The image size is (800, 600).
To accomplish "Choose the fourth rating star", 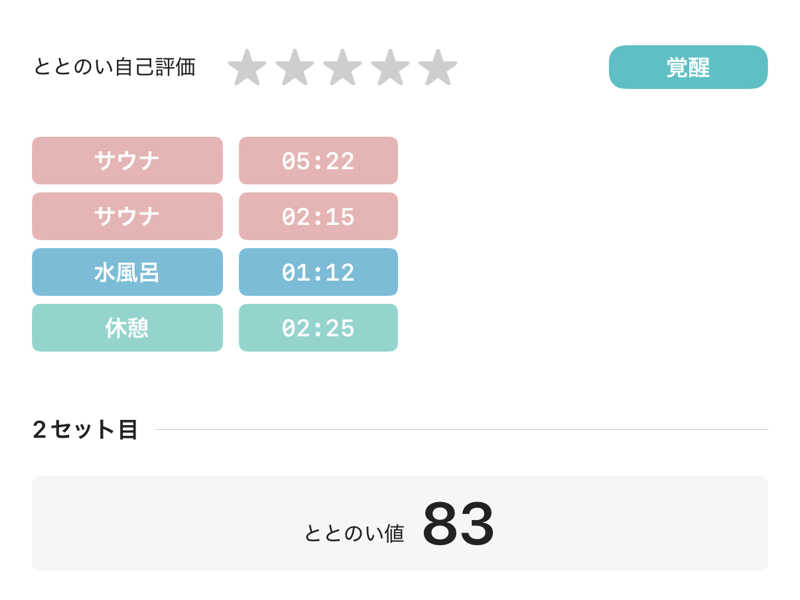I will (x=390, y=67).
